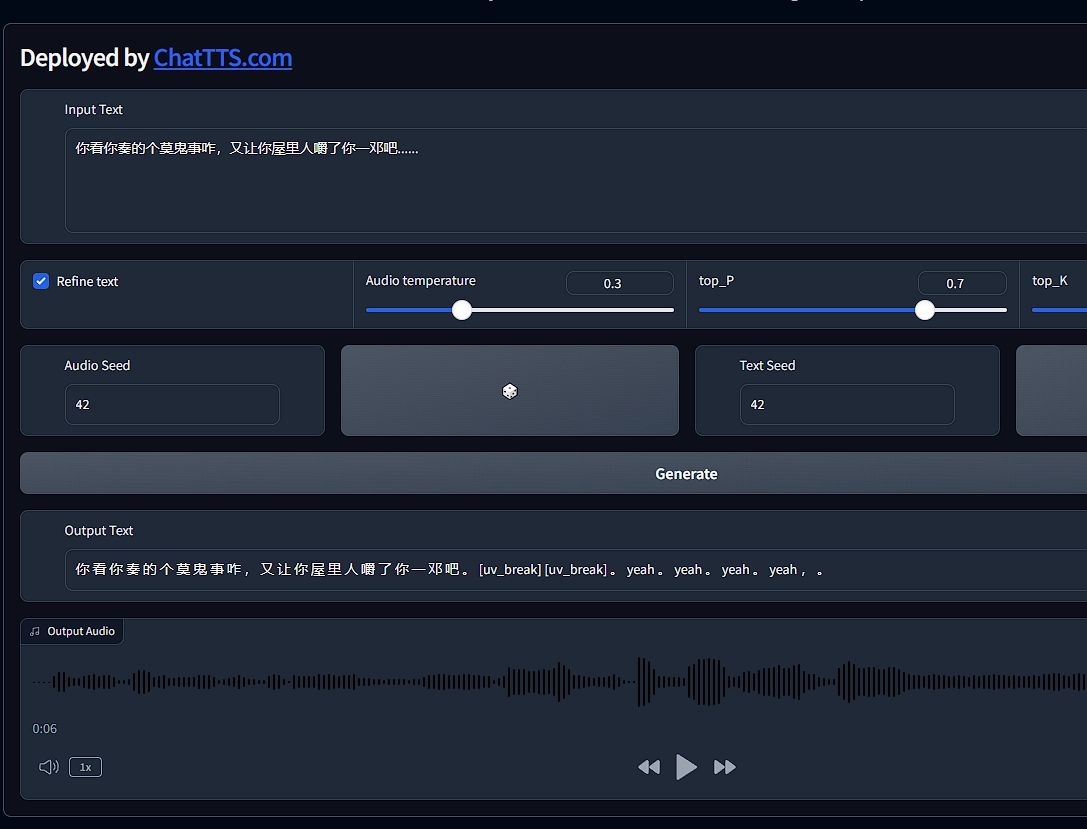
Task: Open the ChatTTS.com link
Action: tap(222, 58)
